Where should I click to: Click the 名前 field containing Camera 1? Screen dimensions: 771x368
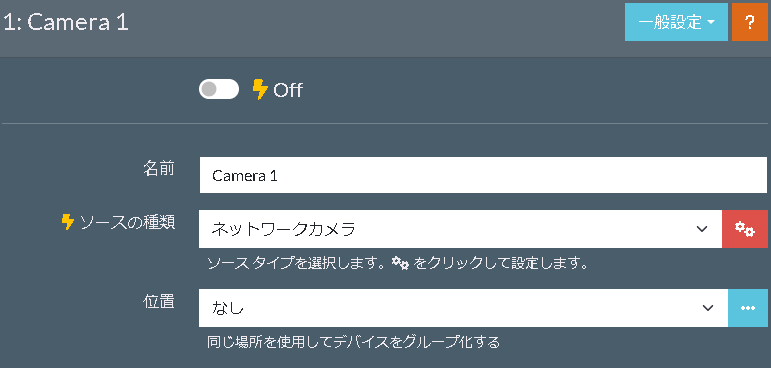click(483, 175)
